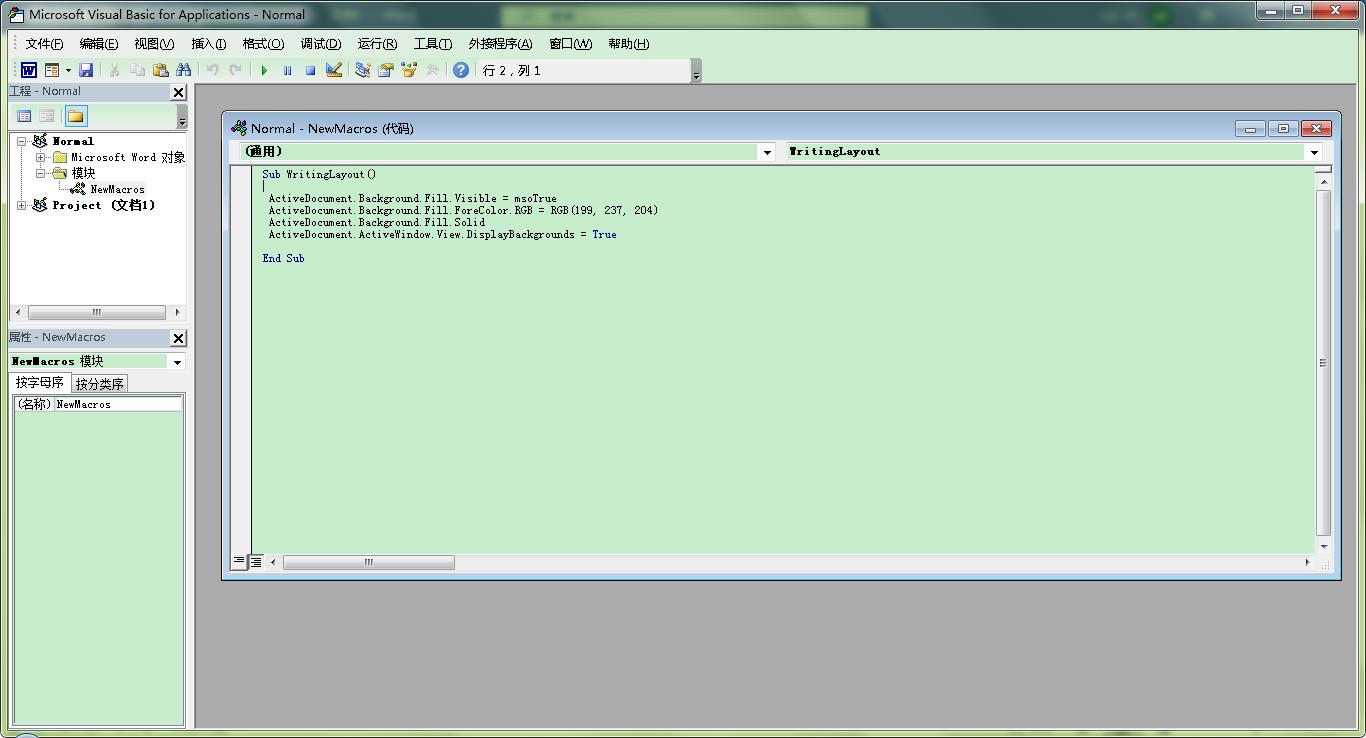The image size is (1366, 738).
Task: Switch to Microsoft Word view icon
Action: tap(29, 70)
